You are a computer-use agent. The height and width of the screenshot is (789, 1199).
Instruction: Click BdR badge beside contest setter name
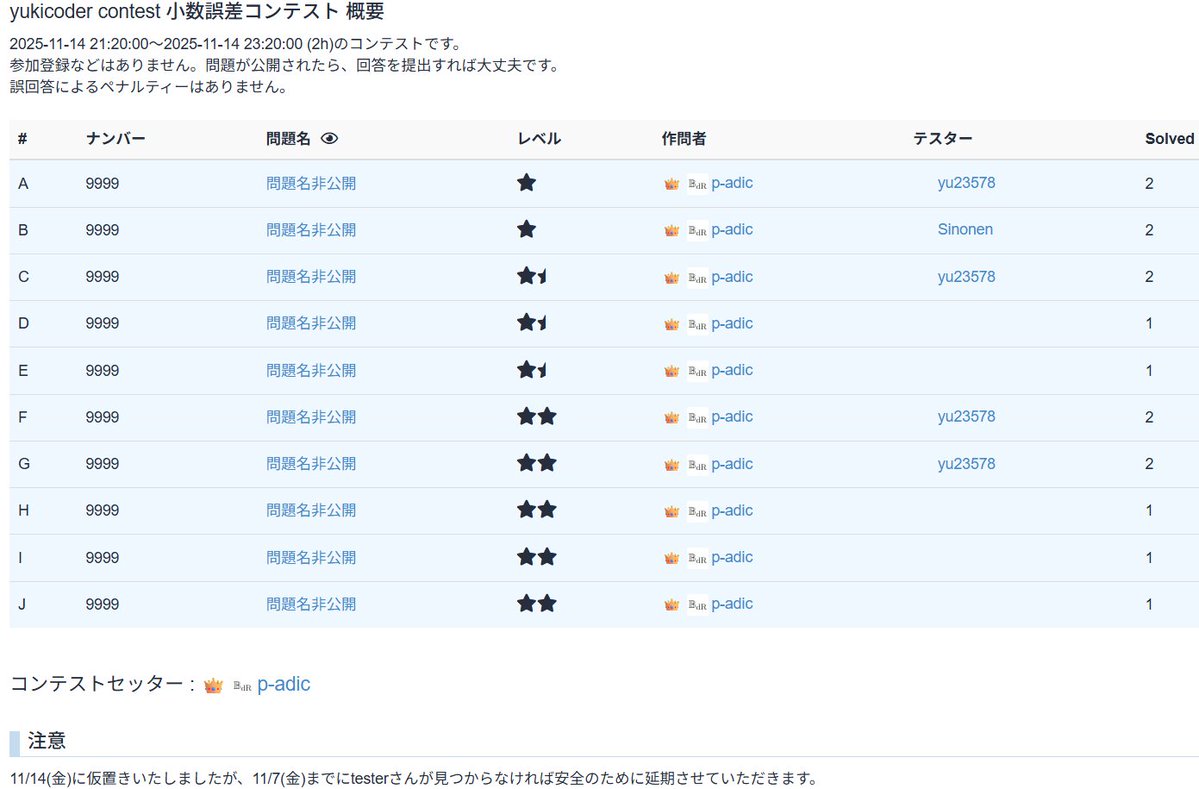click(242, 687)
